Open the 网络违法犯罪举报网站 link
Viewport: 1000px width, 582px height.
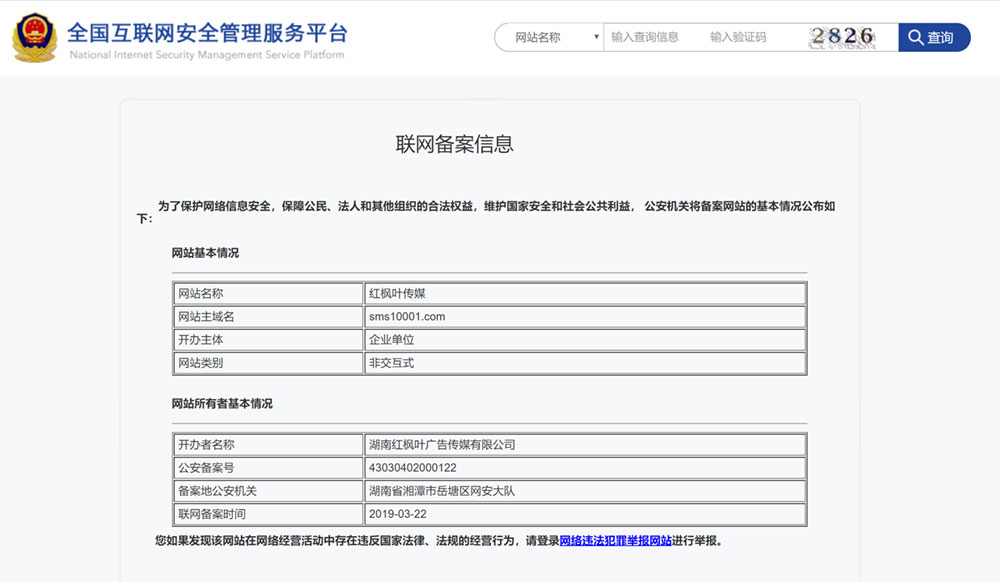click(x=615, y=541)
